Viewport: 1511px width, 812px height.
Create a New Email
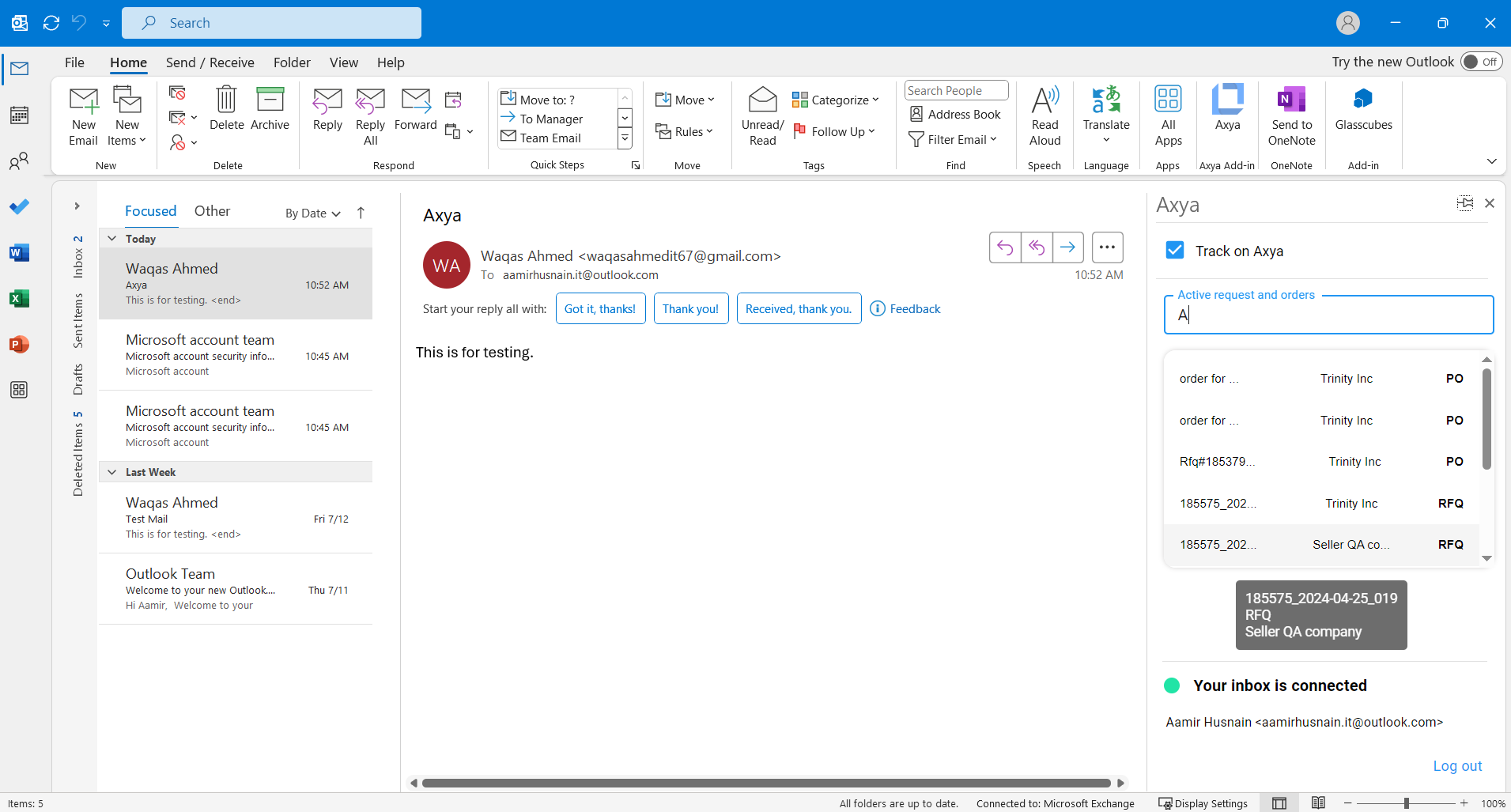pos(82,114)
